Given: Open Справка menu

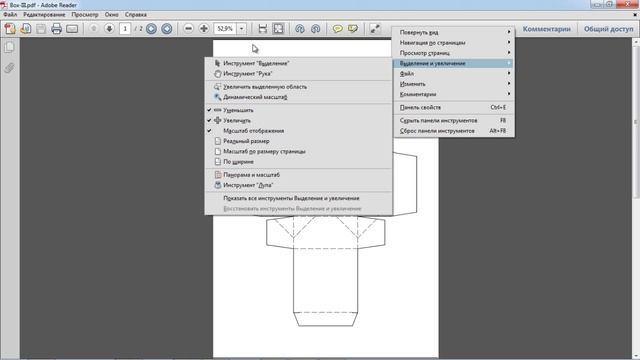Looking at the screenshot, I should click(136, 14).
